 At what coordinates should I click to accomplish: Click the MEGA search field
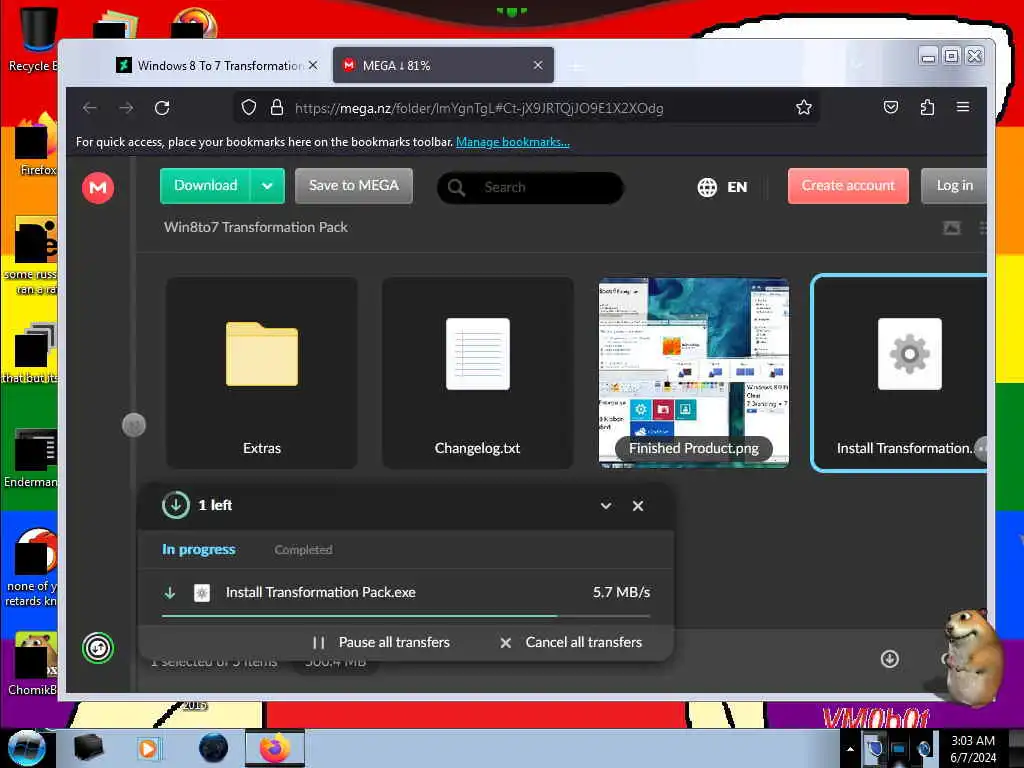[x=530, y=188]
